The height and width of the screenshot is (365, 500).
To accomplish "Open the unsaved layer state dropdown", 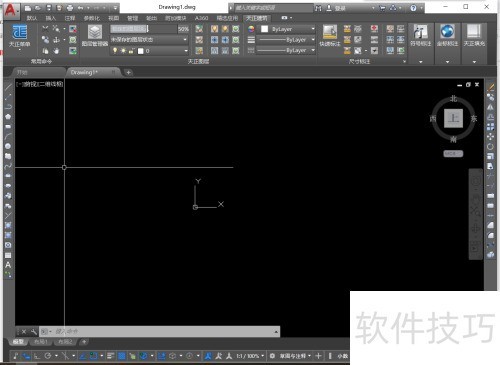I will tap(149, 40).
